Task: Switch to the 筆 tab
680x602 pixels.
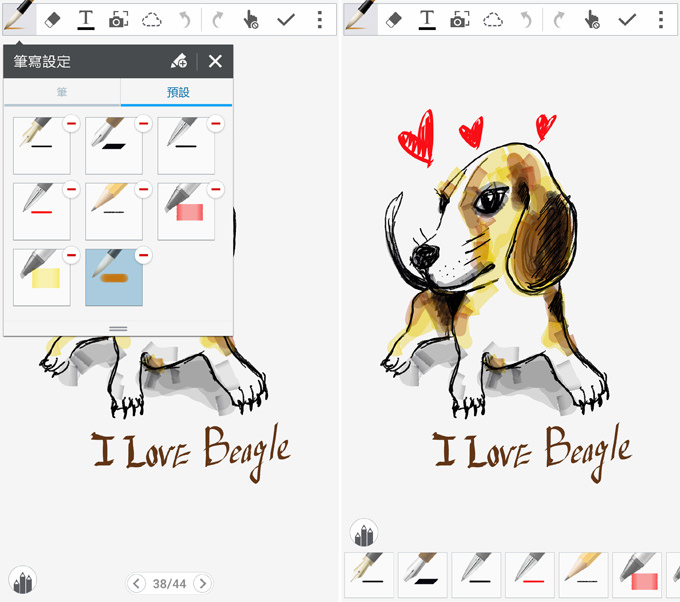Action: coord(62,92)
